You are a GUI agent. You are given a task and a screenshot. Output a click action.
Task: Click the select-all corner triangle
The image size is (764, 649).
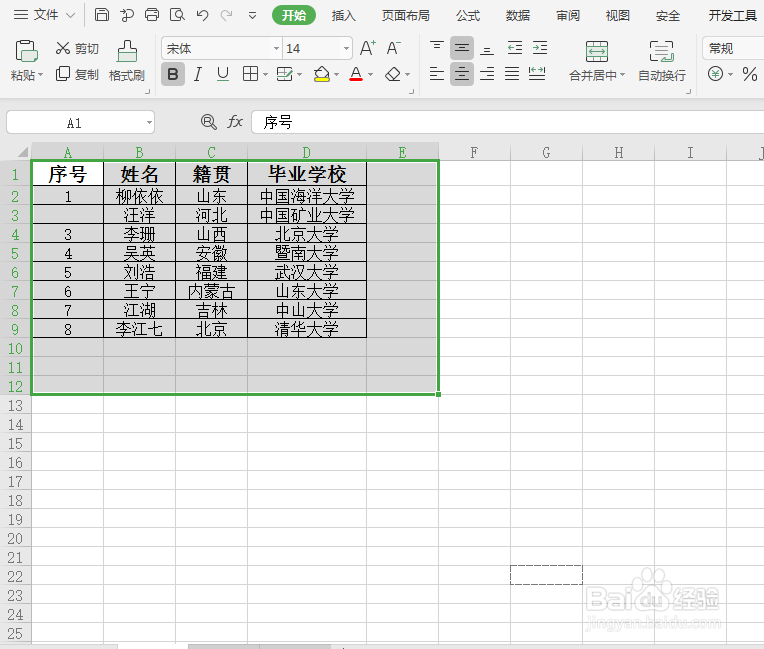[22, 153]
